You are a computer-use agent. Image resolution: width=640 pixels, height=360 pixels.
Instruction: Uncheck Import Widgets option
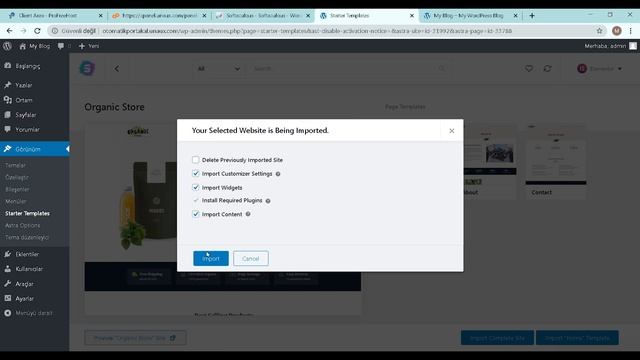(x=196, y=187)
